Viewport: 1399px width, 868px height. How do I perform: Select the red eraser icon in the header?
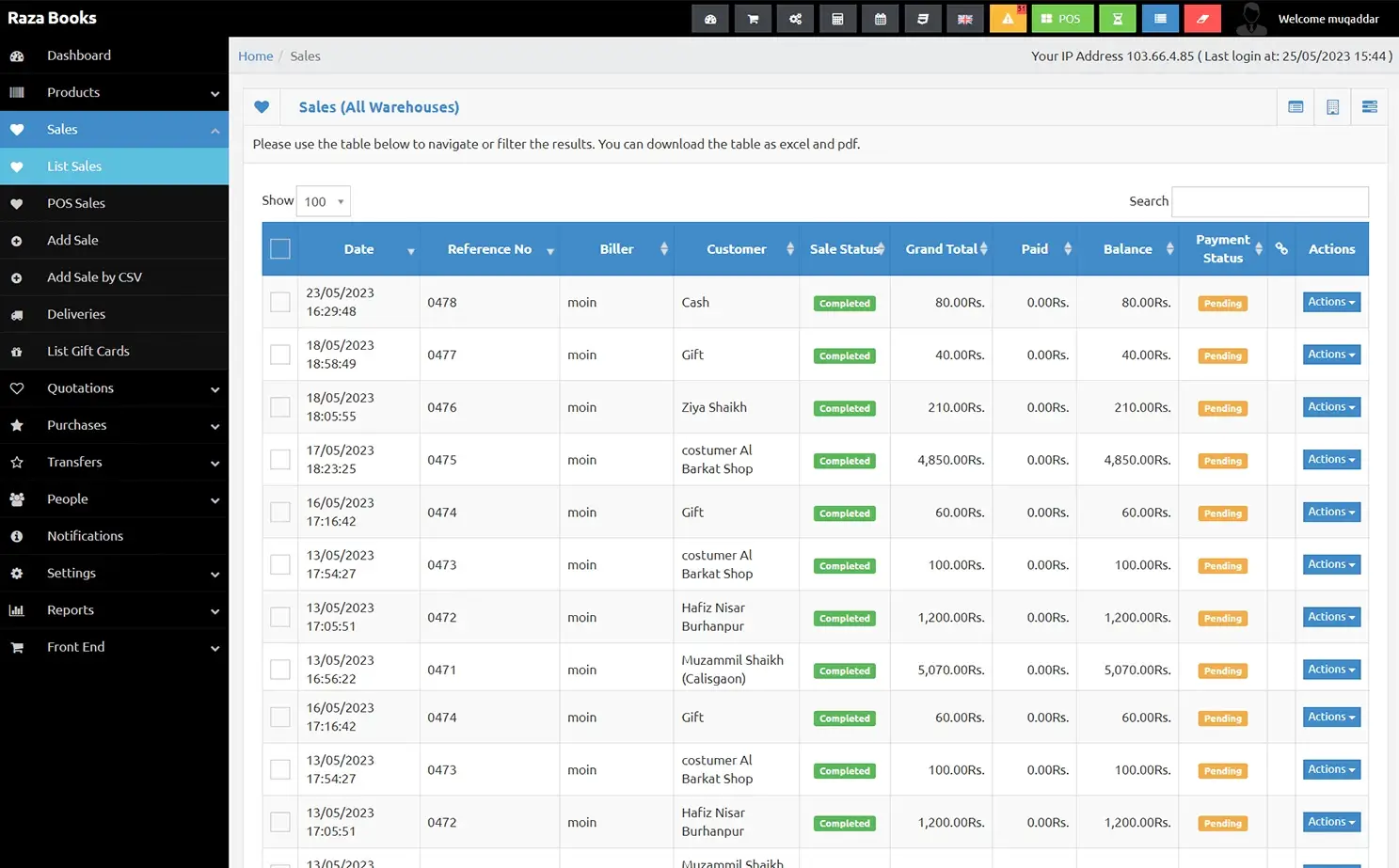coord(1202,18)
